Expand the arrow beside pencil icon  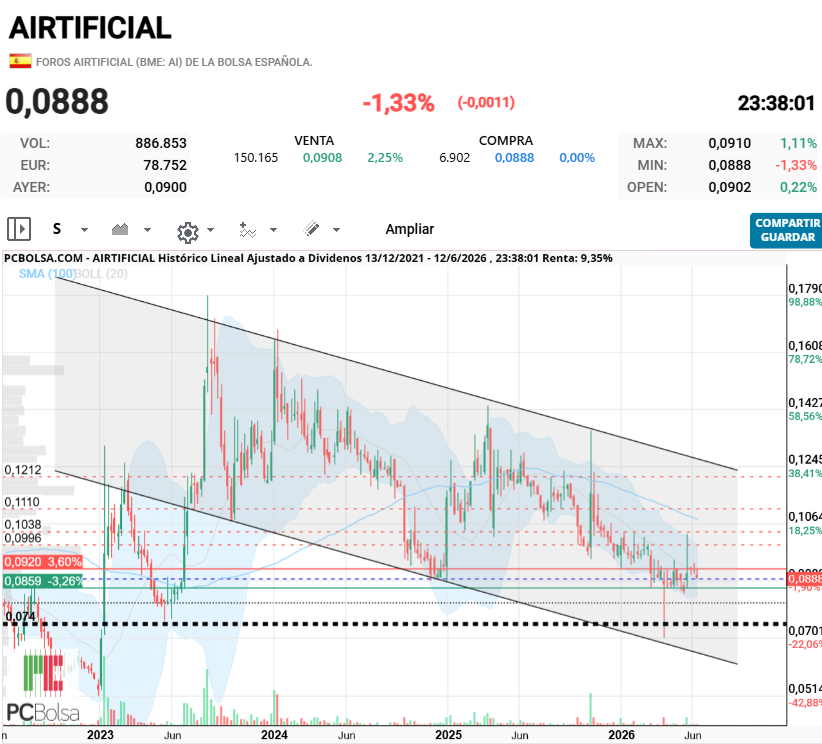point(337,230)
